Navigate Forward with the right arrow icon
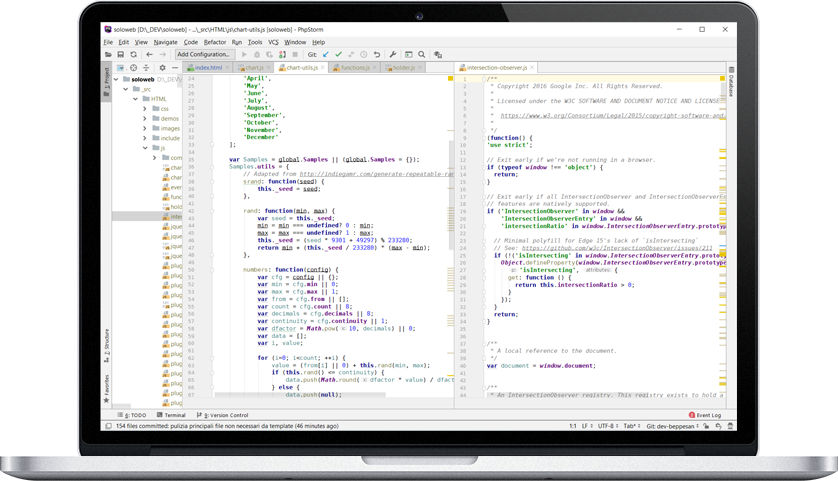 tap(162, 55)
